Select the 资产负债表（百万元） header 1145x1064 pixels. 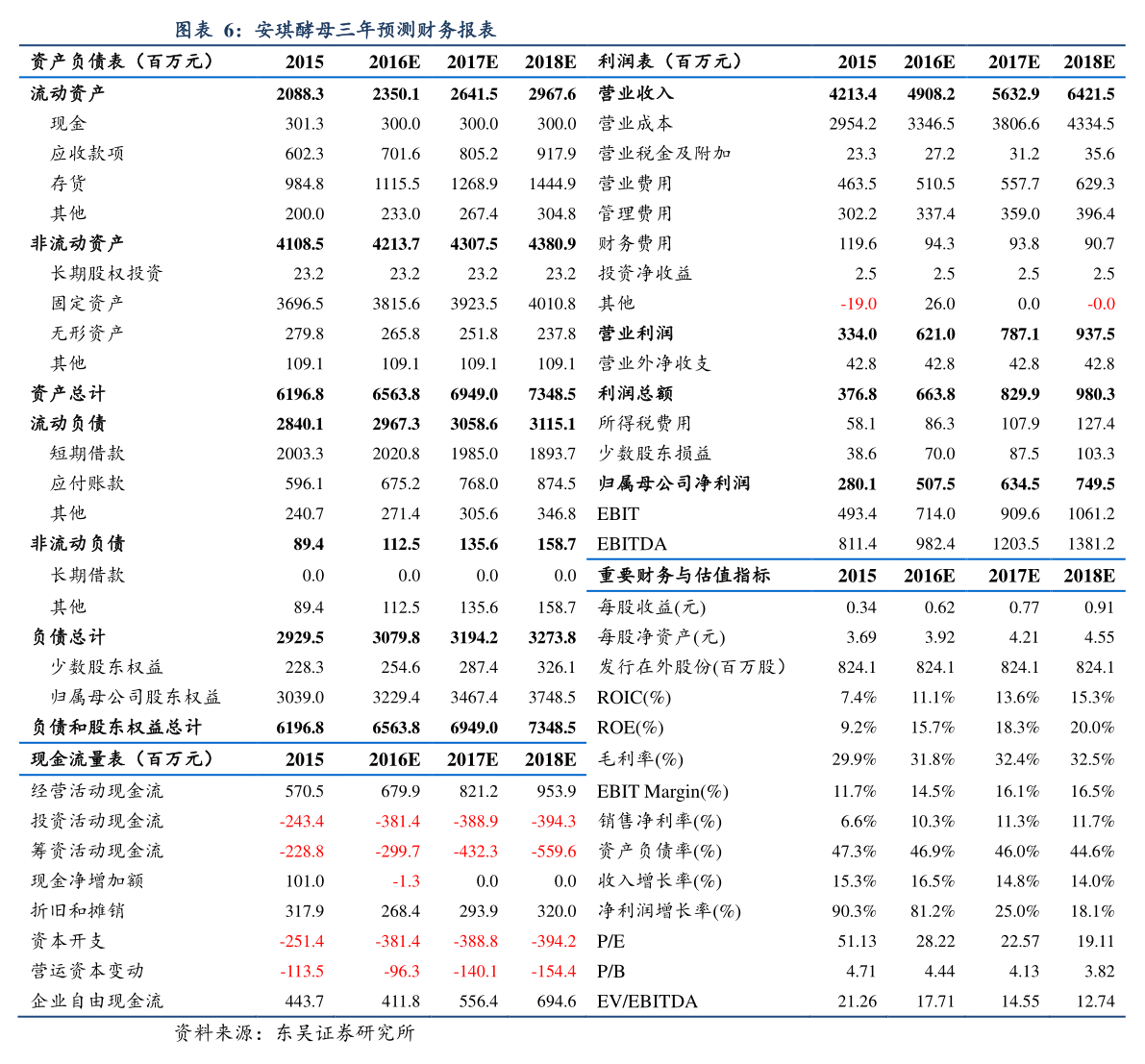[x=122, y=62]
